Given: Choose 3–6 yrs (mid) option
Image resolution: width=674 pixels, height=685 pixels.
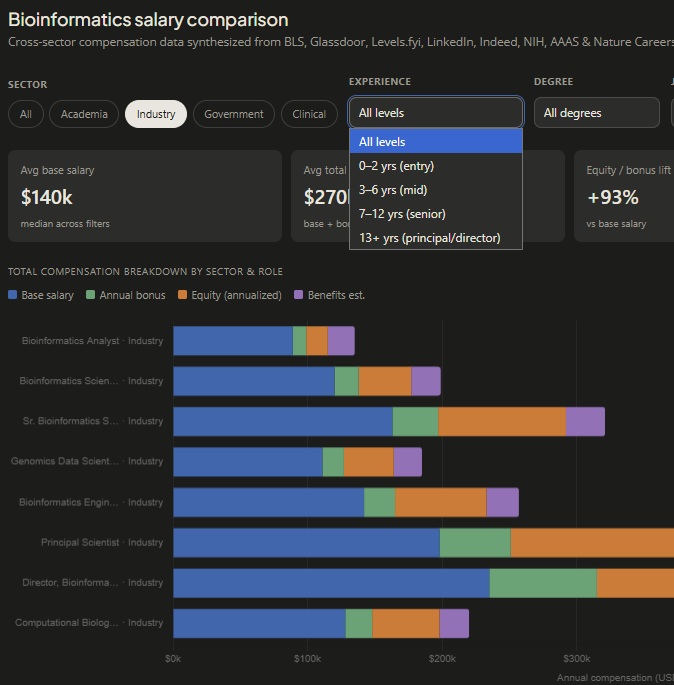Looking at the screenshot, I should point(436,190).
